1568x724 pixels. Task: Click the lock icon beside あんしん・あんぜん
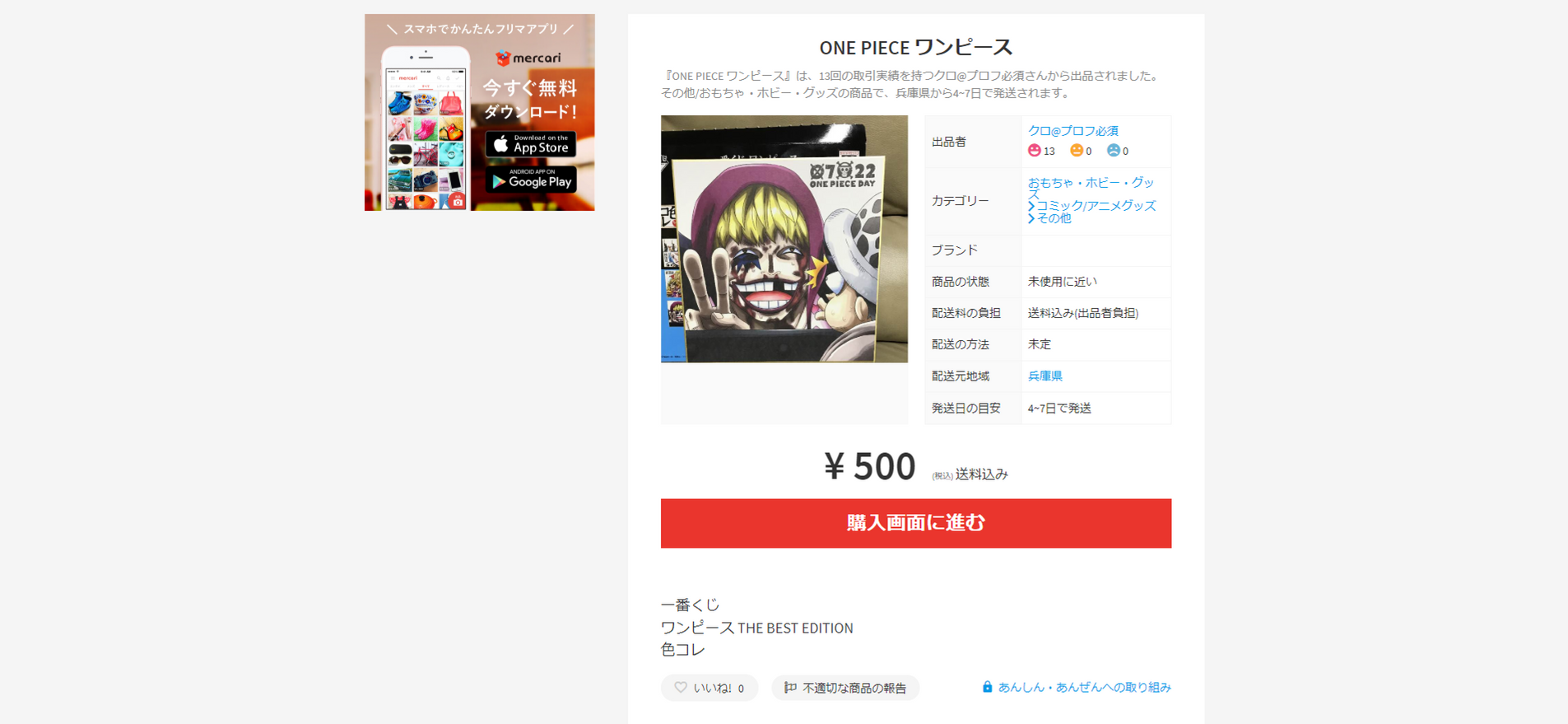coord(987,687)
